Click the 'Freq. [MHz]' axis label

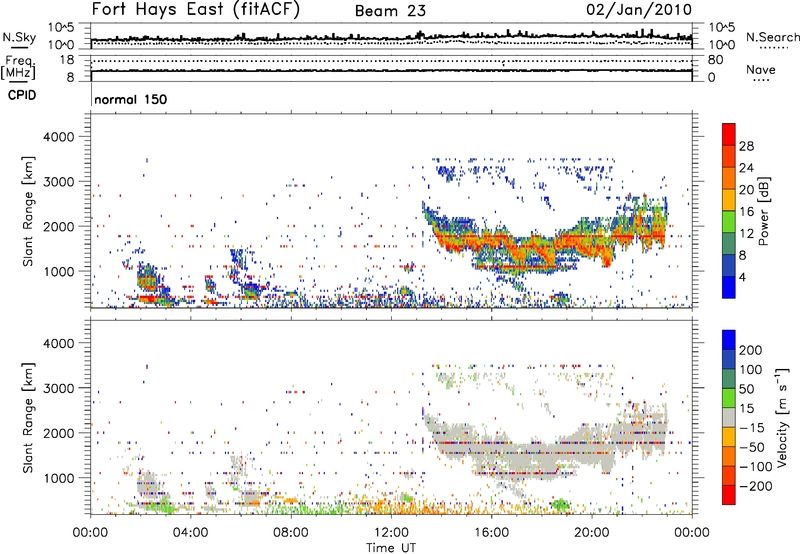click(x=19, y=67)
